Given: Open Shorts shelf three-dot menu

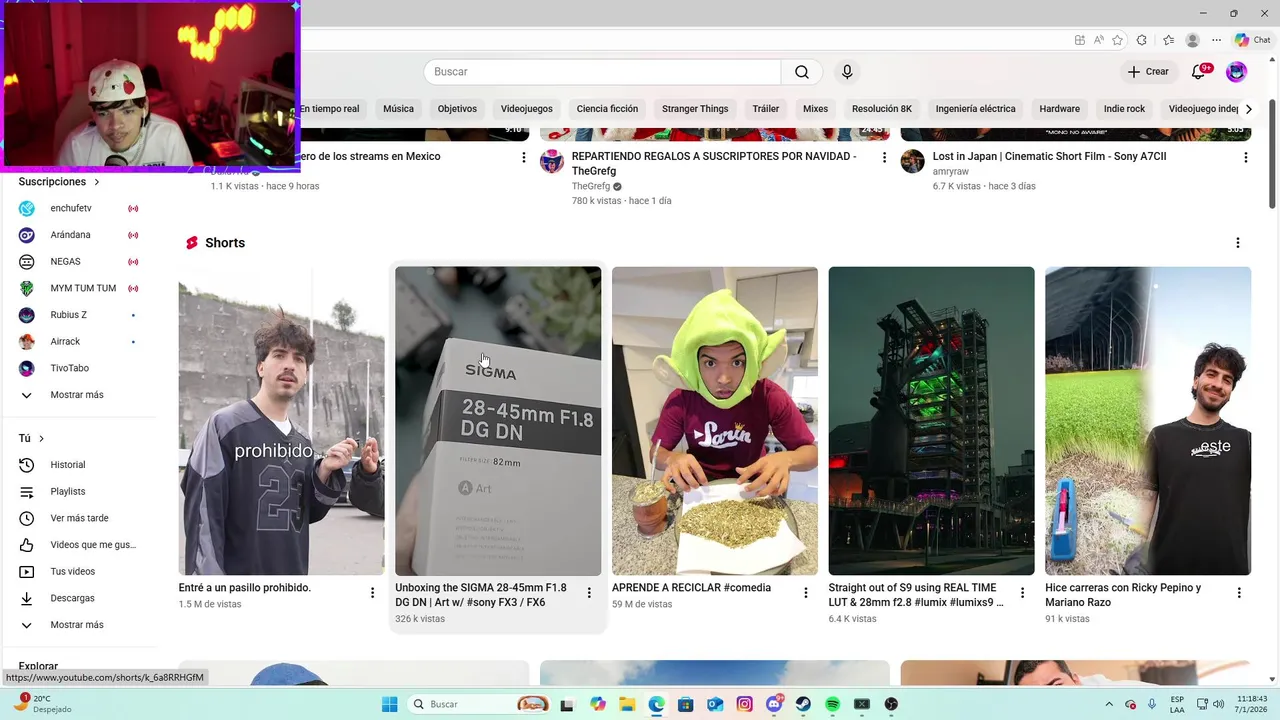Looking at the screenshot, I should pos(1237,243).
